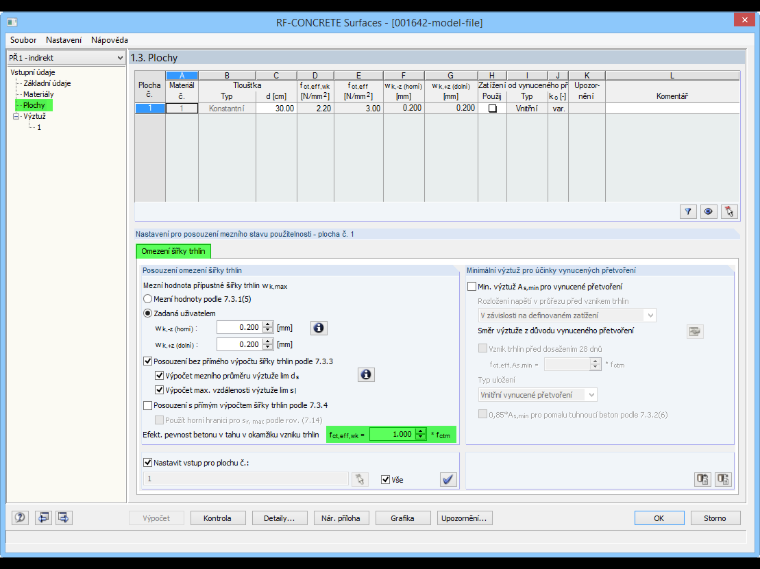760x569 pixels.
Task: Click the pick-surface icon below the table
Action: click(729, 212)
